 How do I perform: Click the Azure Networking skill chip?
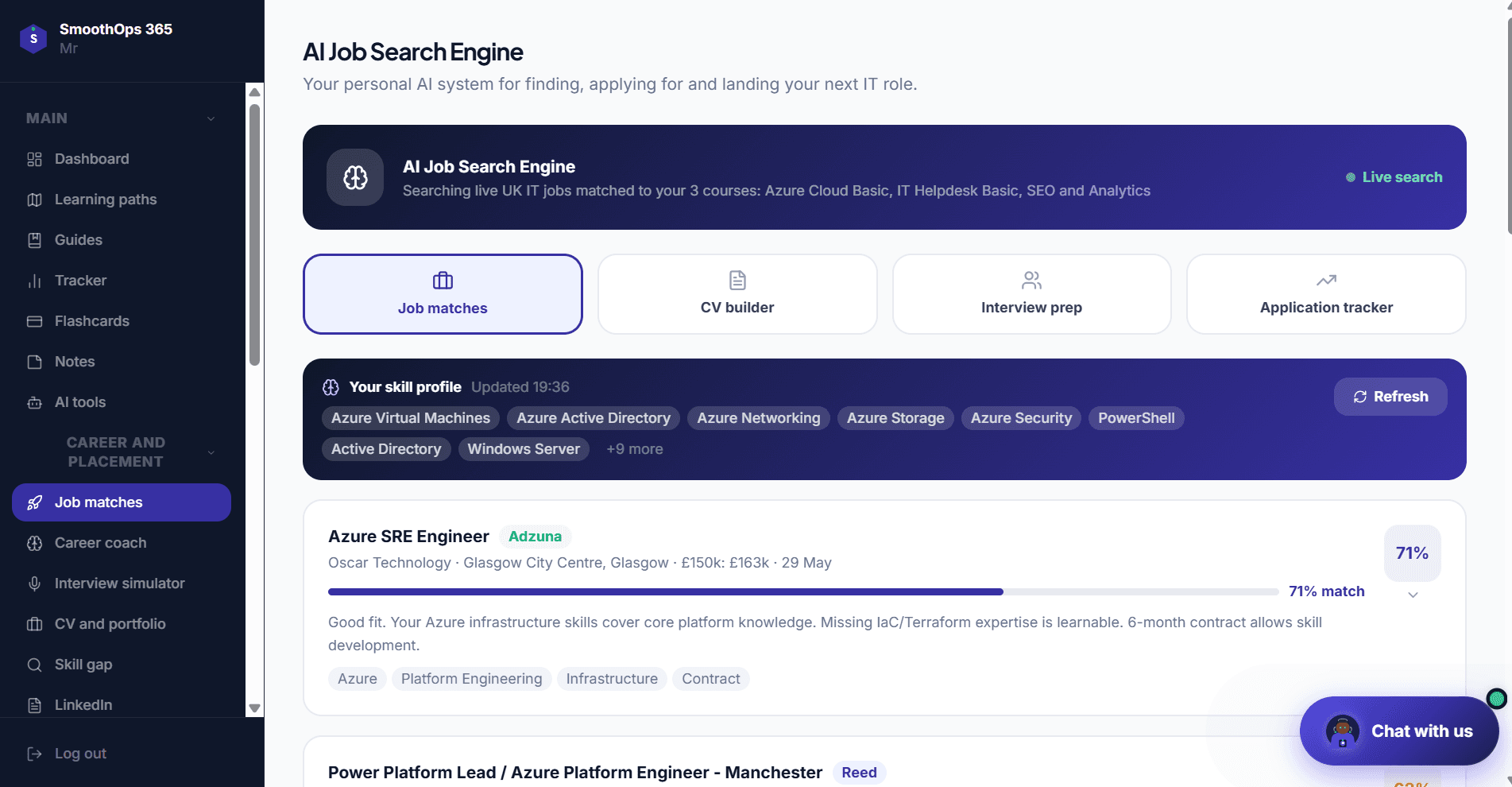pyautogui.click(x=759, y=418)
